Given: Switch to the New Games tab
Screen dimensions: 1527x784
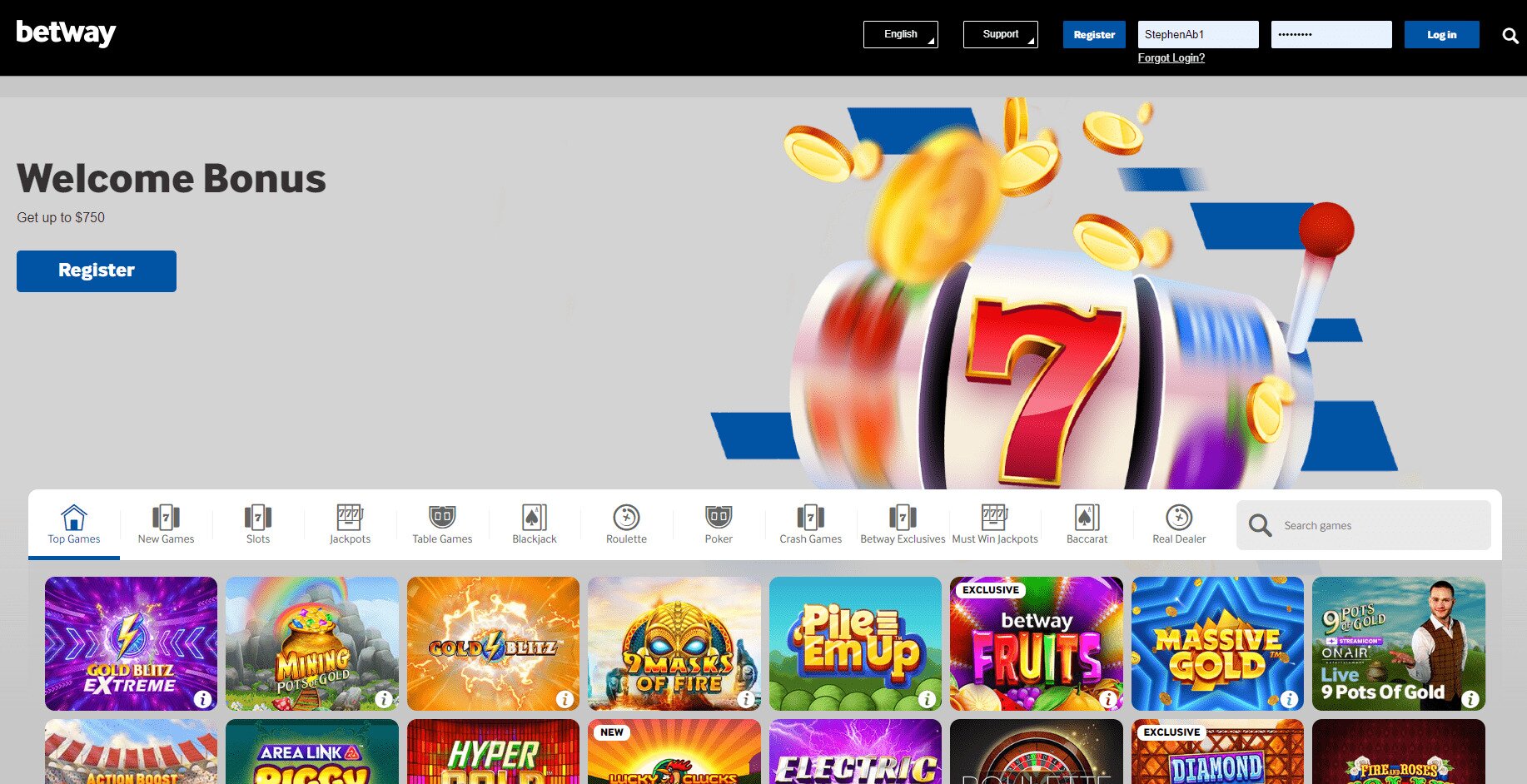Looking at the screenshot, I should tap(166, 525).
